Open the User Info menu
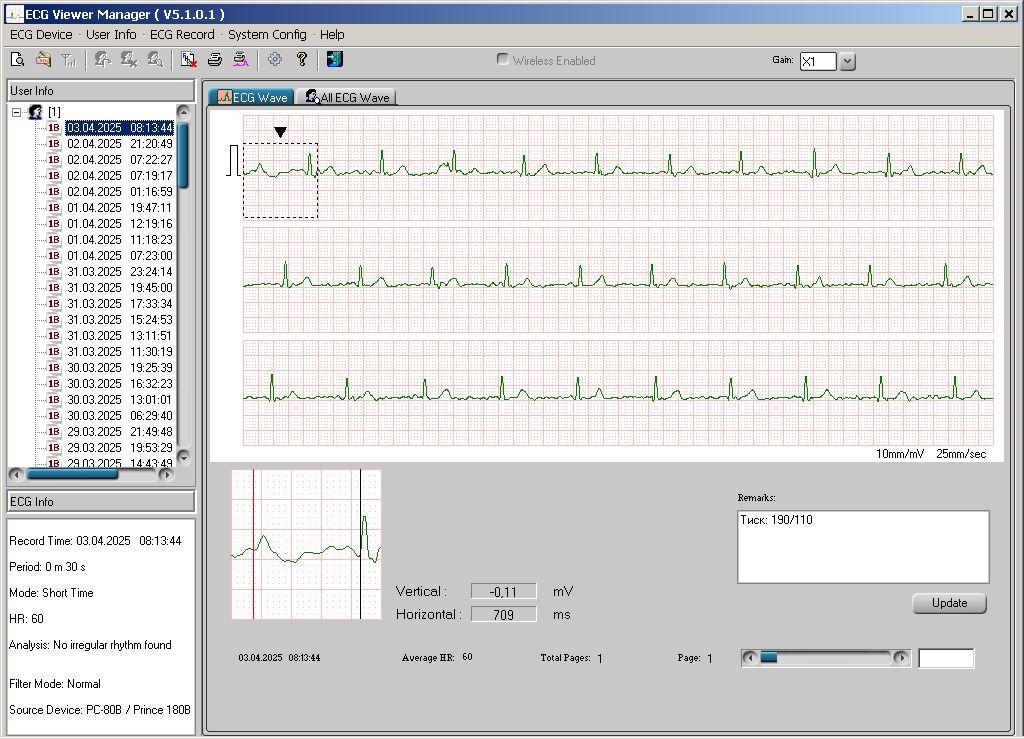Viewport: 1024px width, 739px height. (x=111, y=35)
